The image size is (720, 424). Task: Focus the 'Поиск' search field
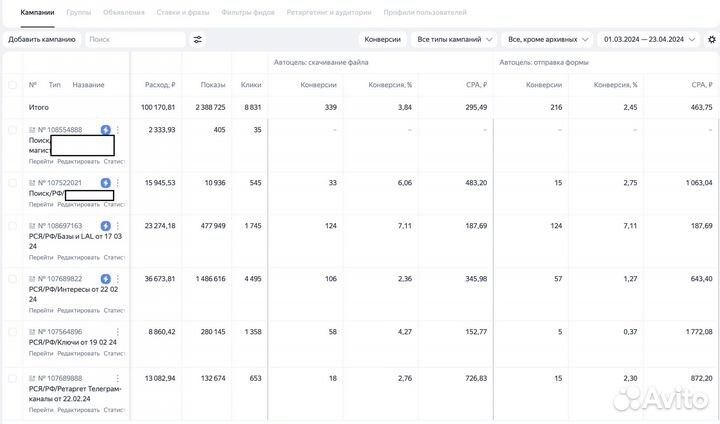(x=135, y=40)
